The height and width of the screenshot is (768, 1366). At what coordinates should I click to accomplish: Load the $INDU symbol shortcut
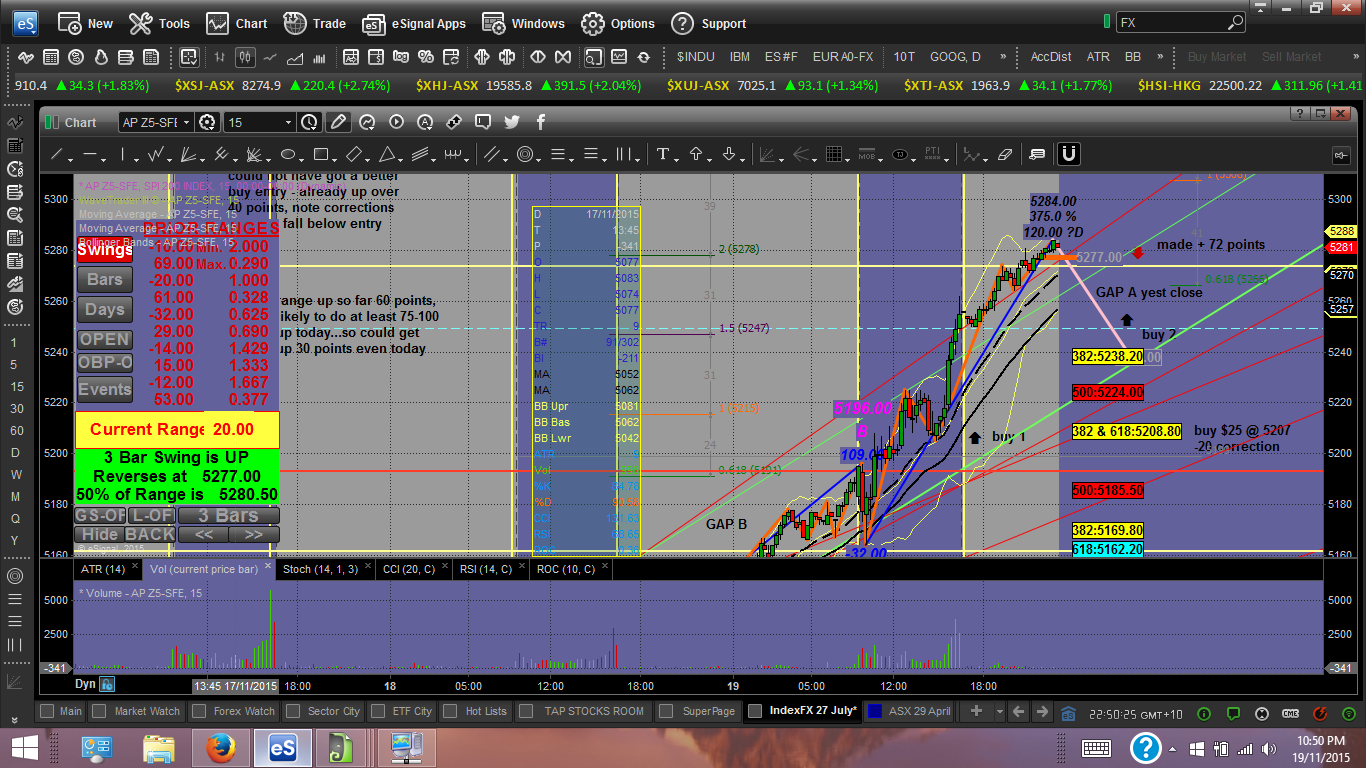pyautogui.click(x=695, y=57)
